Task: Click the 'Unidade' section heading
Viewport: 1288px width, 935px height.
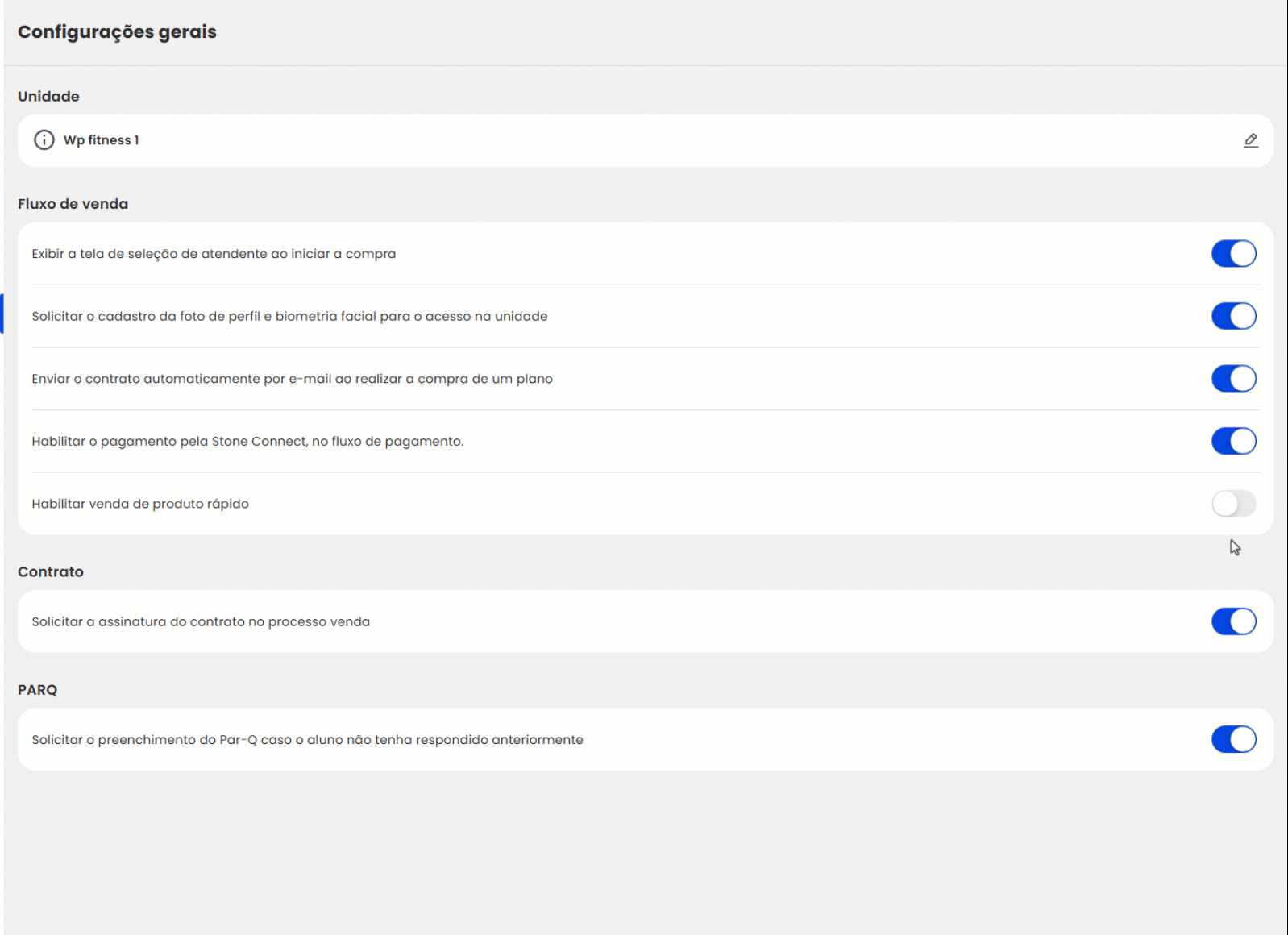Action: tap(48, 97)
